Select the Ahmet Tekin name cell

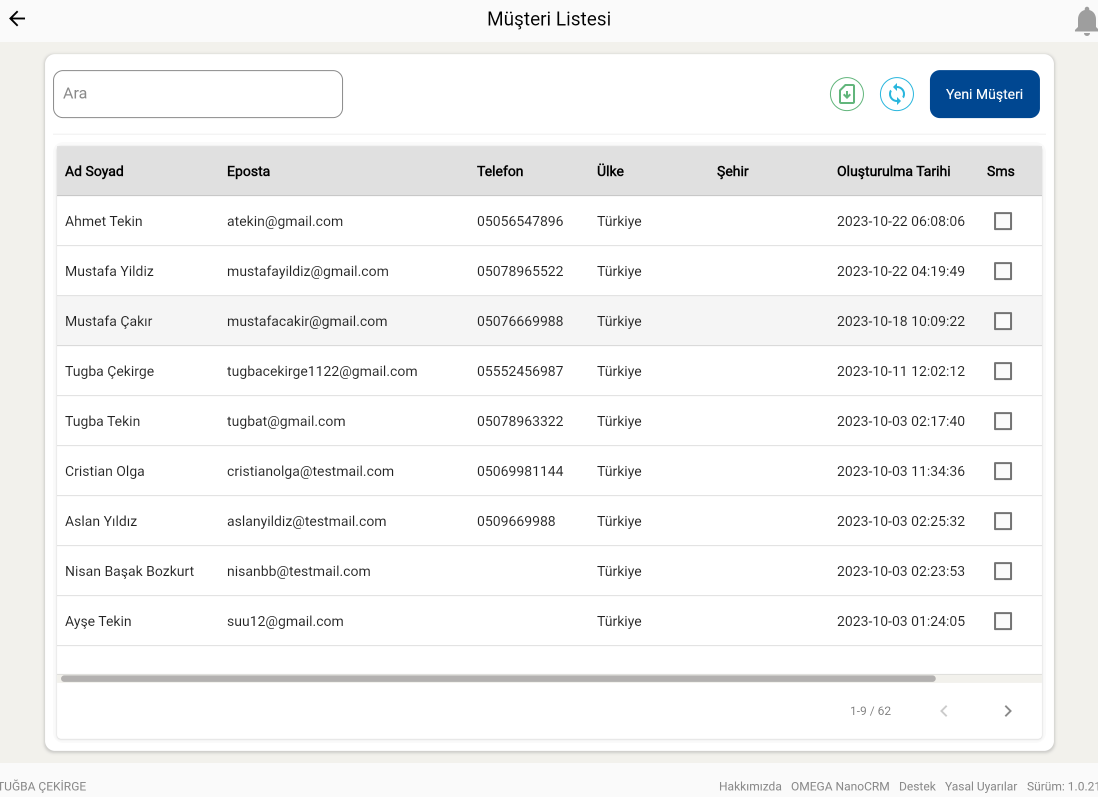(104, 221)
